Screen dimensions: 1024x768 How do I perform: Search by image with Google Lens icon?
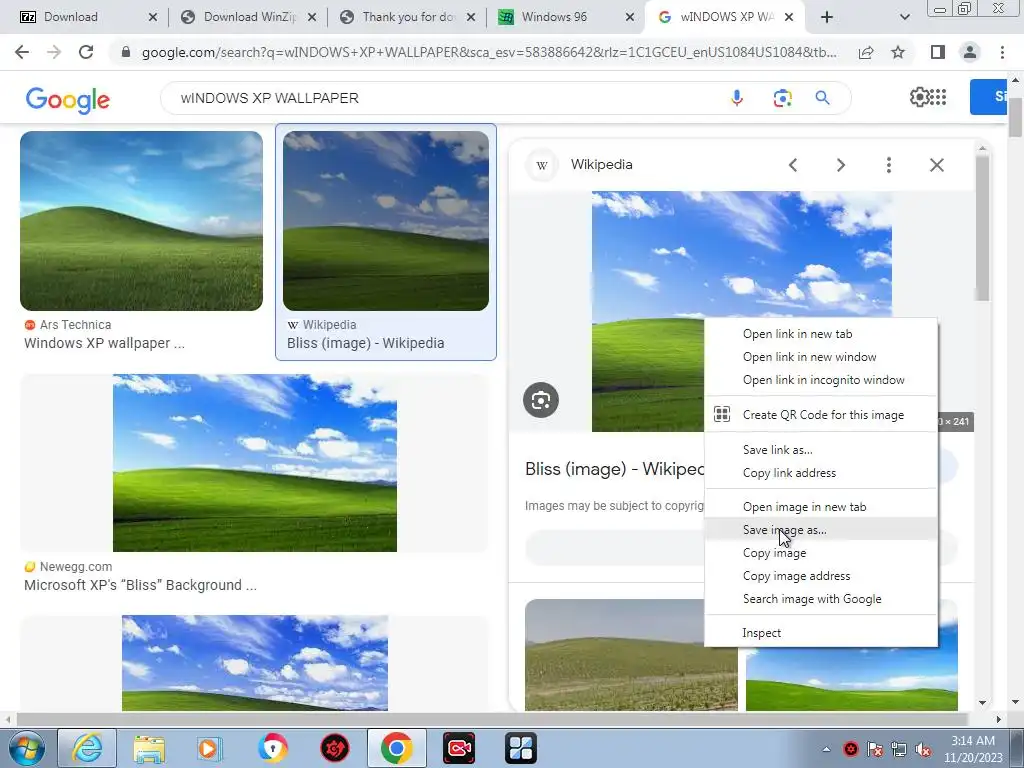click(782, 98)
